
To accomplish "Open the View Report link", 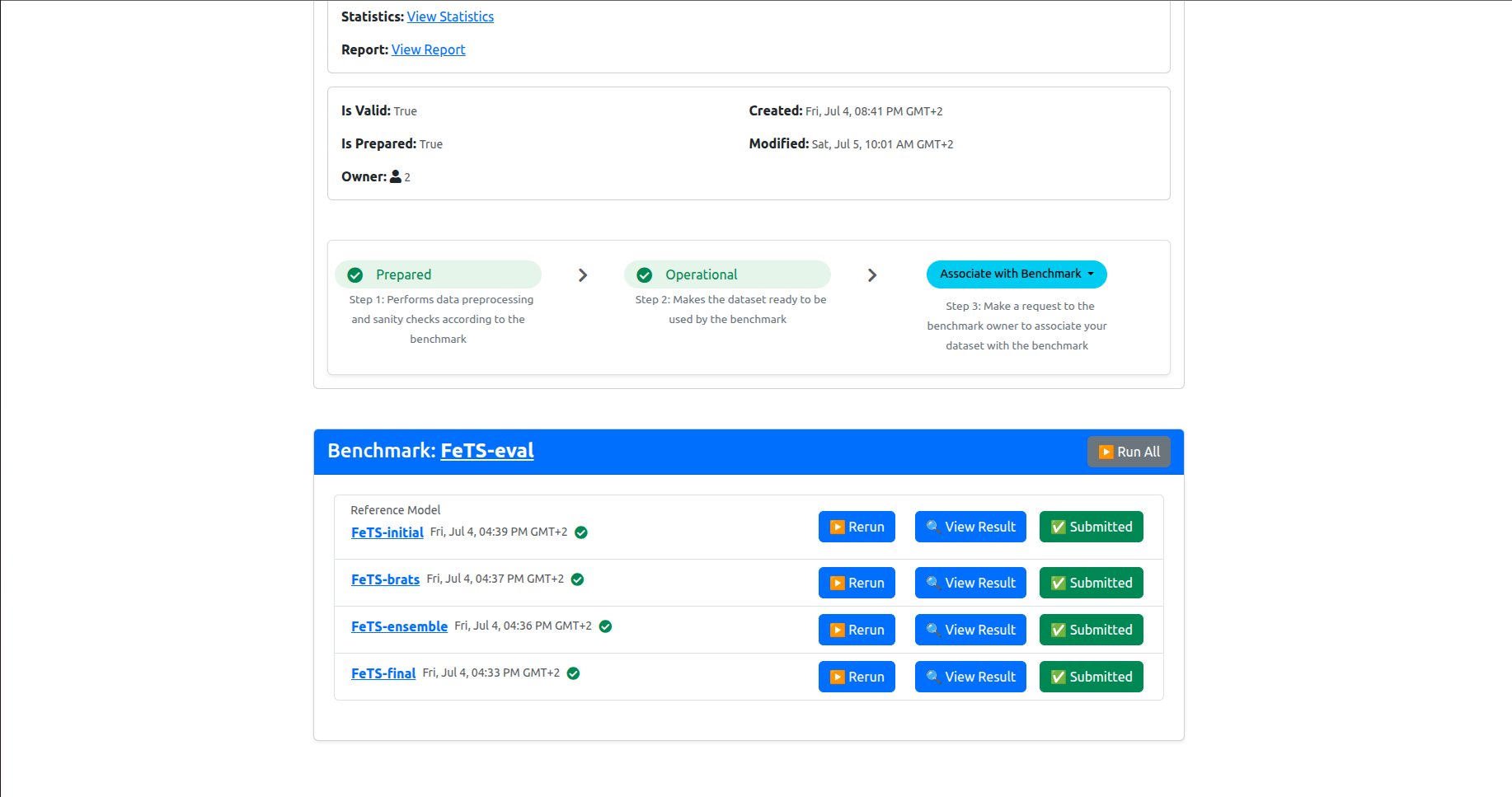I will coord(428,49).
